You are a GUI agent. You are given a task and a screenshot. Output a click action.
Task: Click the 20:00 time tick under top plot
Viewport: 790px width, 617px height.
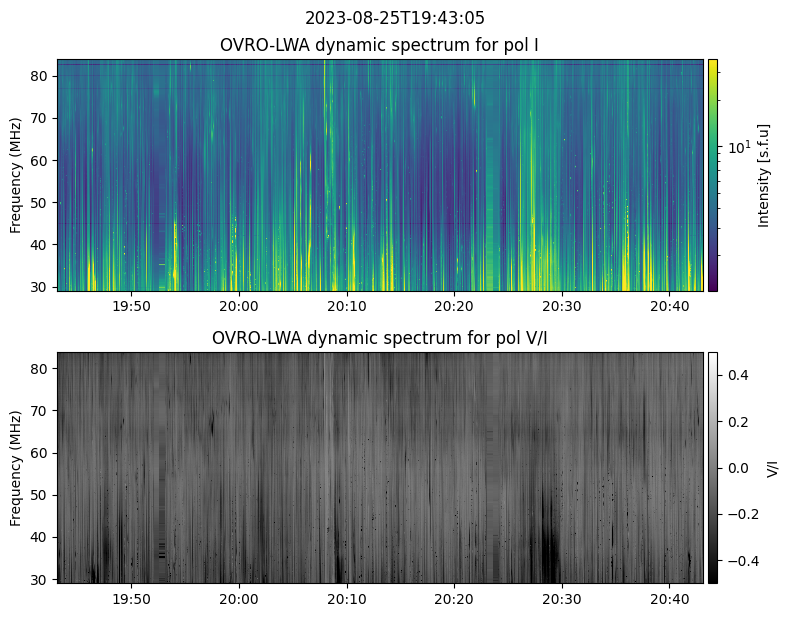click(x=239, y=306)
